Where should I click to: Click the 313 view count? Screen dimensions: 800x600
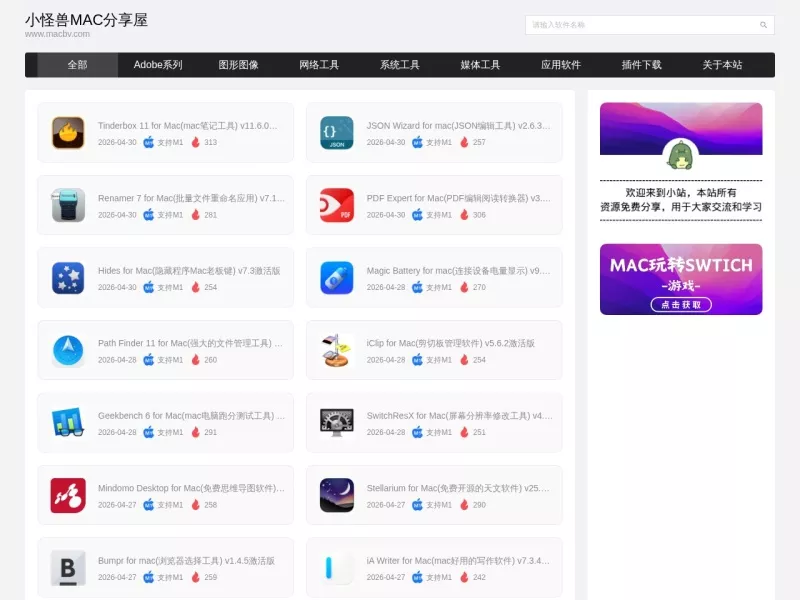click(x=211, y=142)
